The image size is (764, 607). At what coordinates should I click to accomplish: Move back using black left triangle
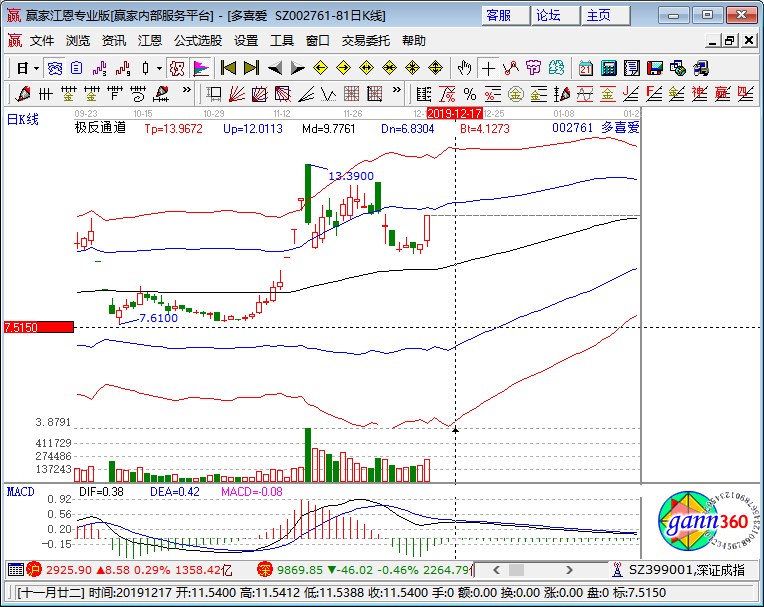[275, 68]
